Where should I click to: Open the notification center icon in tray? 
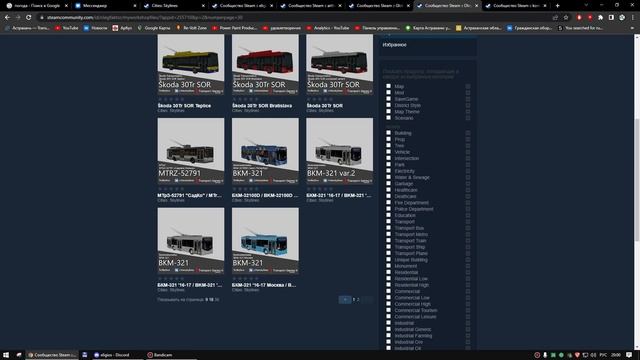[x=629, y=355]
